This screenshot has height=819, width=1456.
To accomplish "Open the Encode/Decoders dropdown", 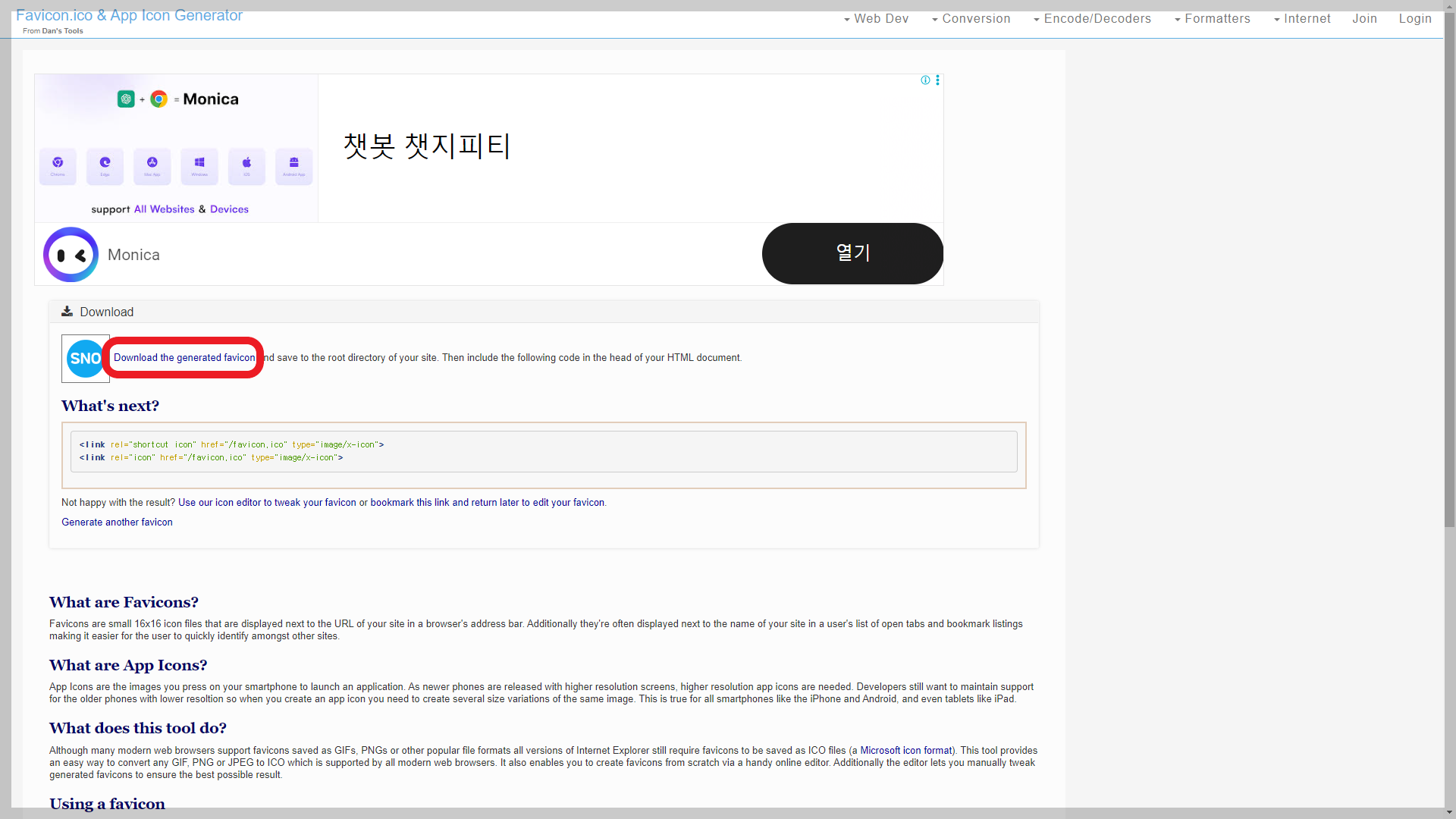I will [x=1092, y=19].
